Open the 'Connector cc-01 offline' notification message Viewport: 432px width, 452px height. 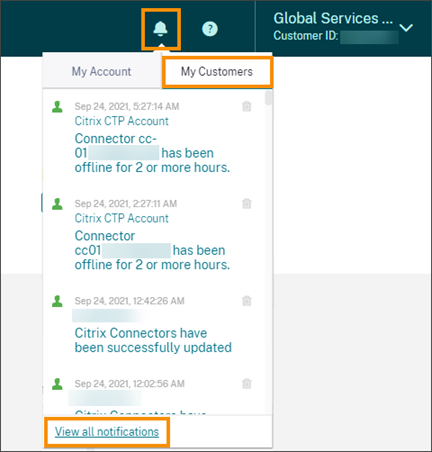pyautogui.click(x=152, y=153)
